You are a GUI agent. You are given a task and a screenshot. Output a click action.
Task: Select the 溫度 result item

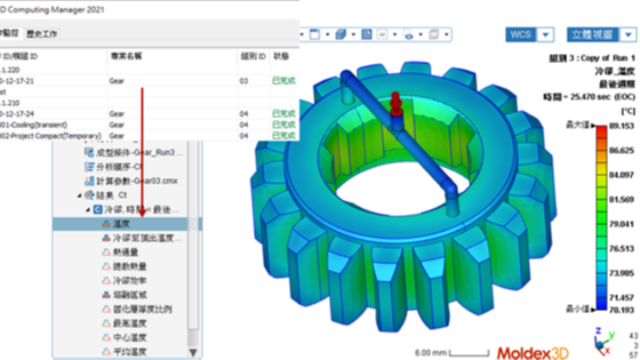point(121,224)
